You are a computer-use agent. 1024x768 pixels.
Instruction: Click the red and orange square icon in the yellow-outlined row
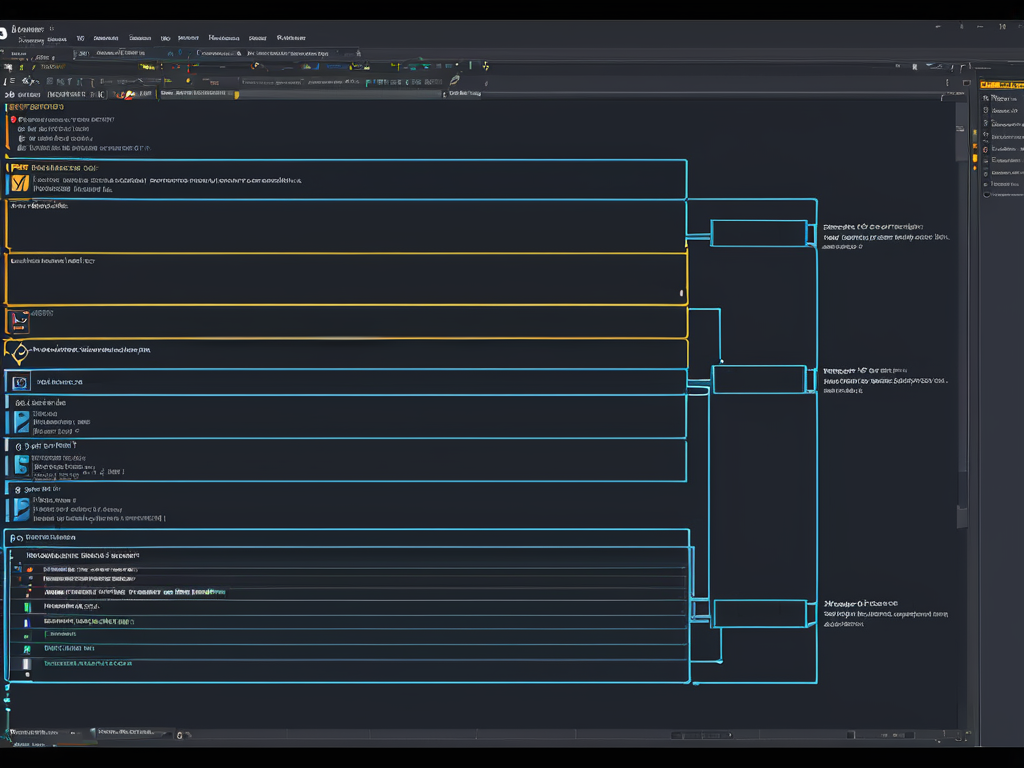coord(19,322)
